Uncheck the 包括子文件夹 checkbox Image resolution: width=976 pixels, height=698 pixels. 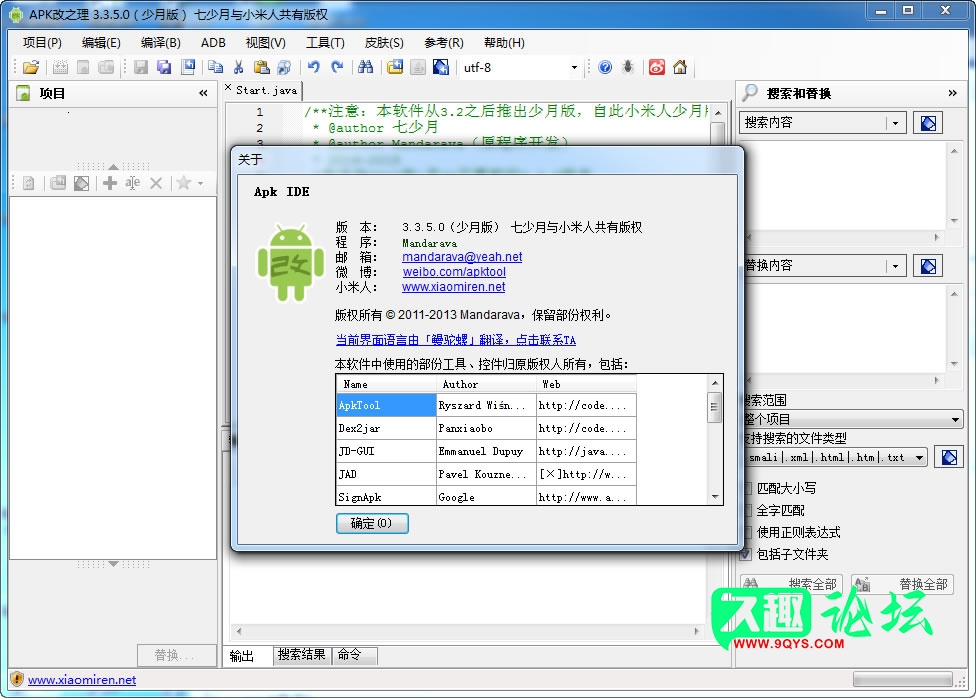click(746, 554)
